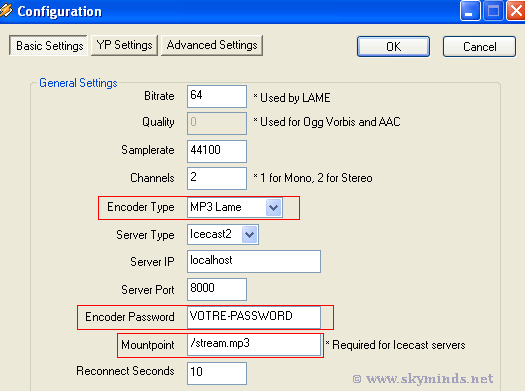Open the Server Type dropdown arrow
The width and height of the screenshot is (525, 391).
249,234
